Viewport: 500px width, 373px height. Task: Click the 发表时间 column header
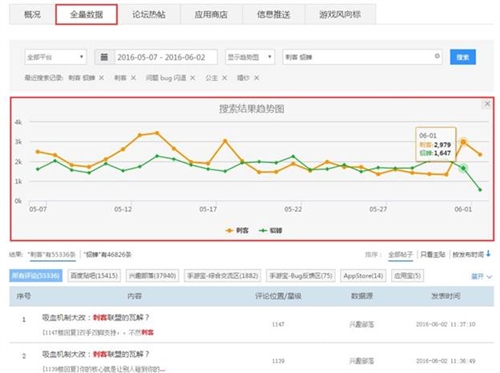(446, 296)
